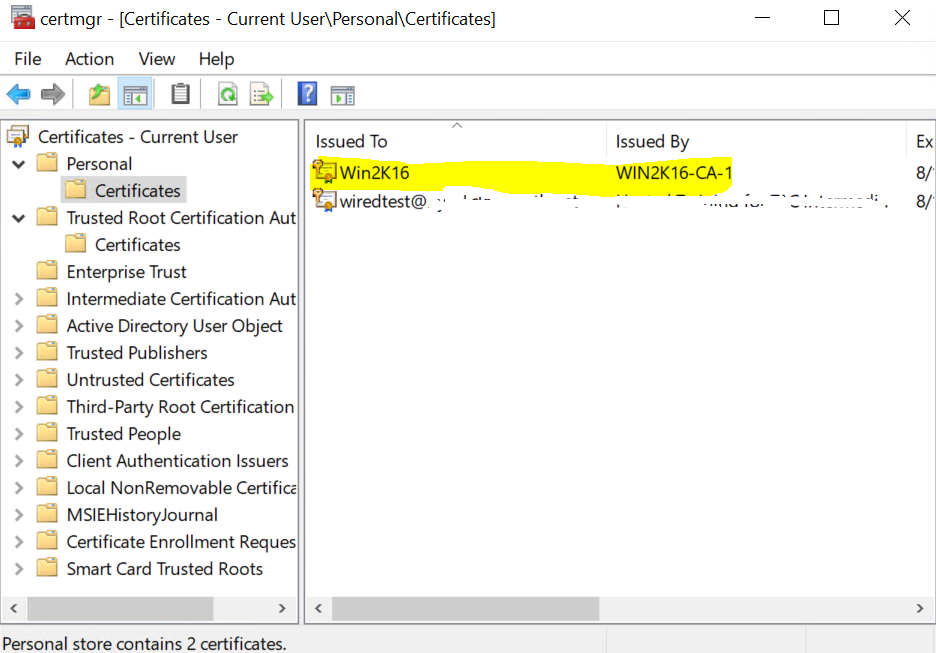936x653 pixels.
Task: Click the Export List toolbar icon
Action: pyautogui.click(x=262, y=95)
